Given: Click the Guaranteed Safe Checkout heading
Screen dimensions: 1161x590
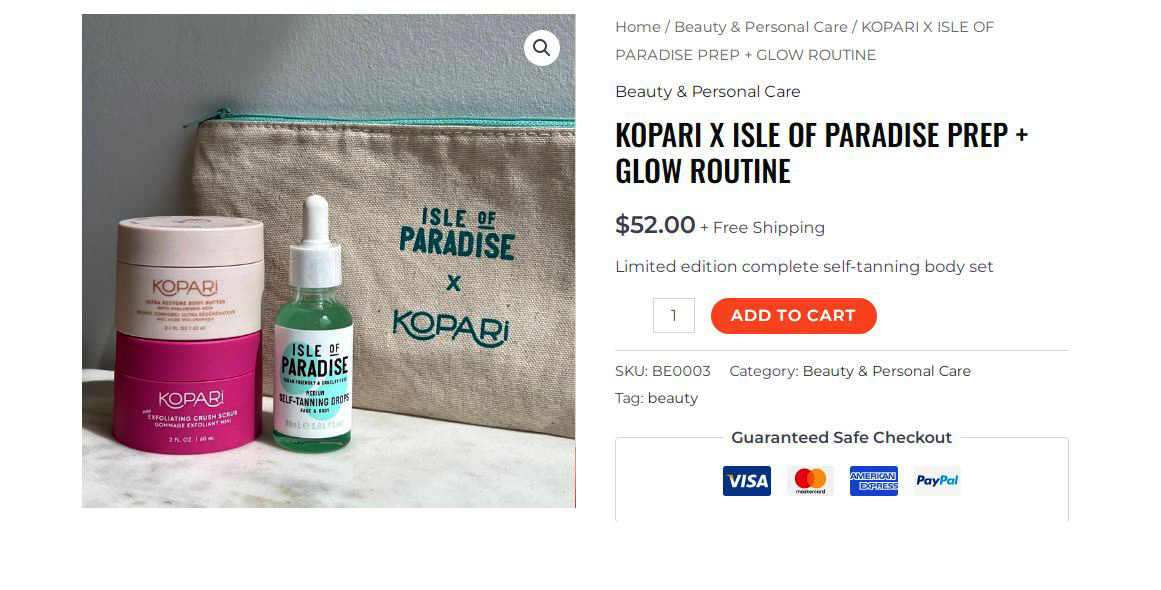Looking at the screenshot, I should (841, 438).
